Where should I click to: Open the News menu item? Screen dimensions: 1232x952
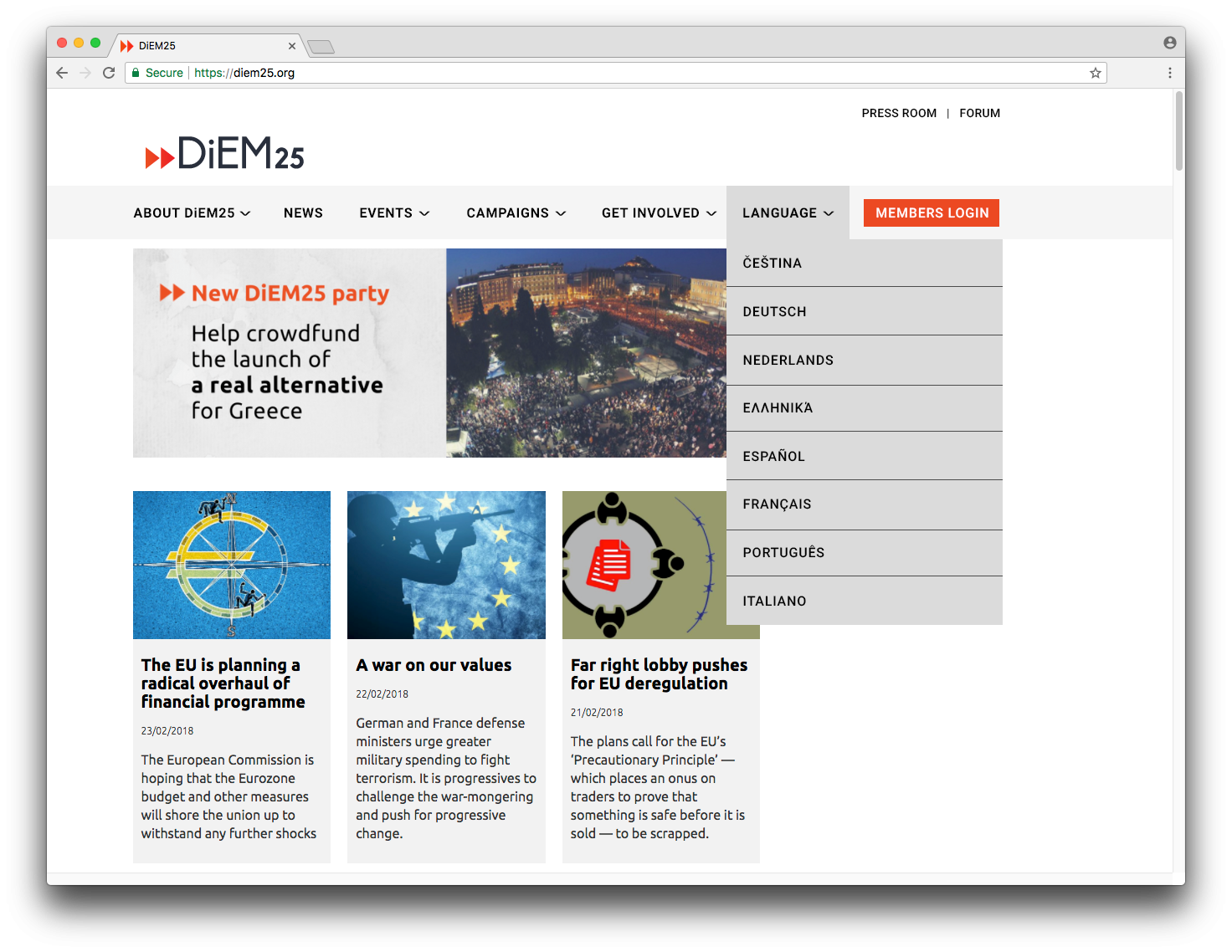[303, 213]
